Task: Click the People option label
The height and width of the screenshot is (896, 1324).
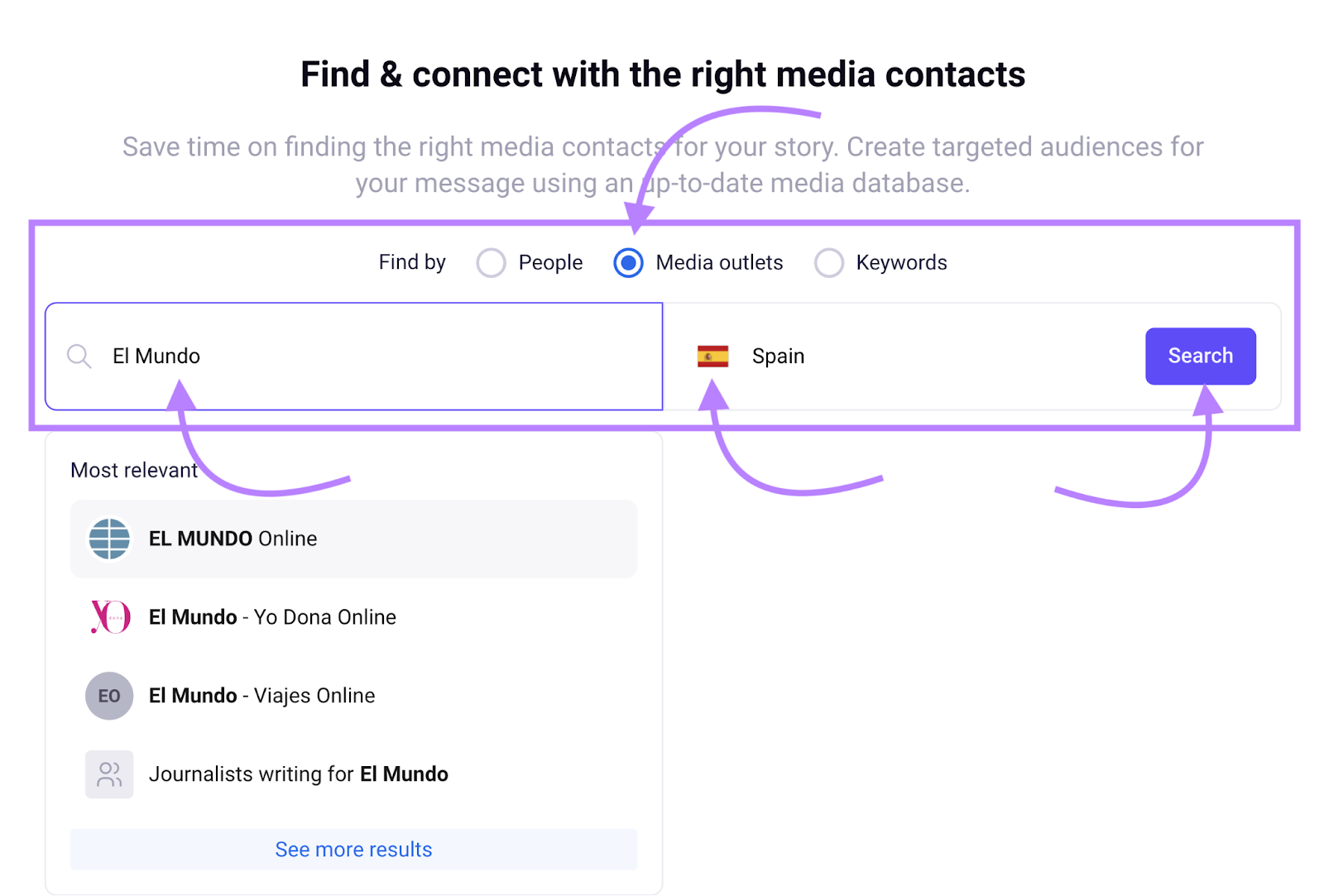Action: point(550,263)
